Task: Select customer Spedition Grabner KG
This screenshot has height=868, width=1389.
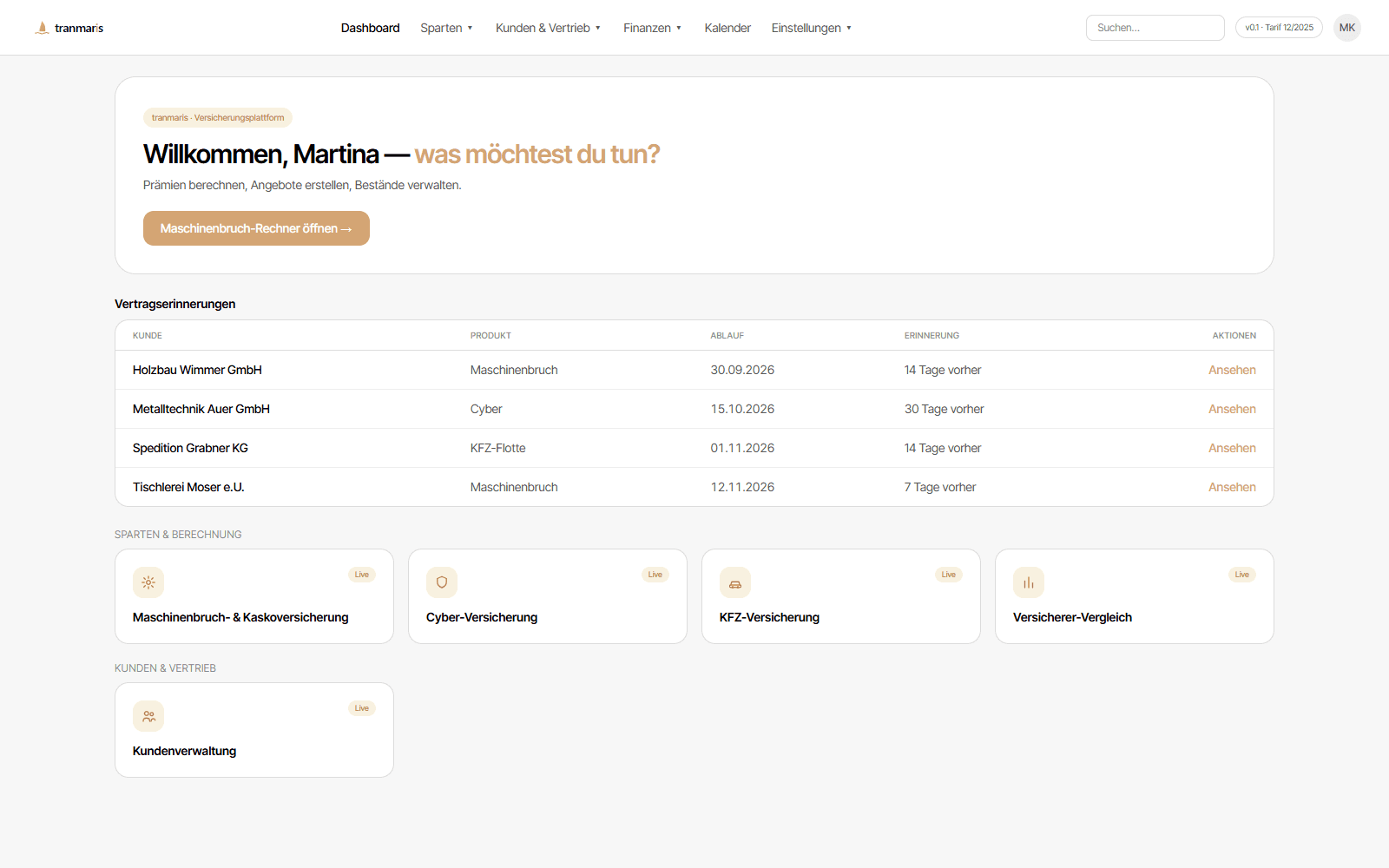Action: 190,448
